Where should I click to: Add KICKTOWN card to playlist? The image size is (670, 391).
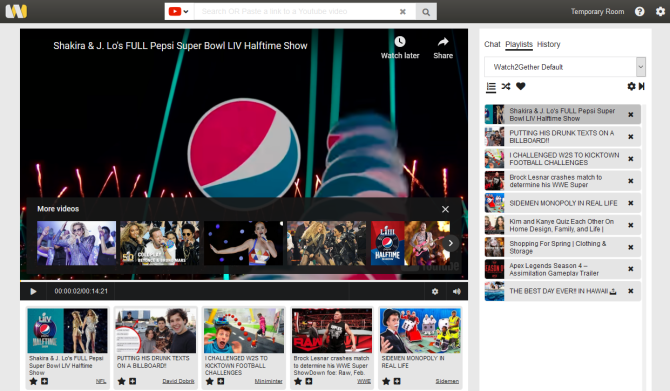pyautogui.click(x=220, y=381)
